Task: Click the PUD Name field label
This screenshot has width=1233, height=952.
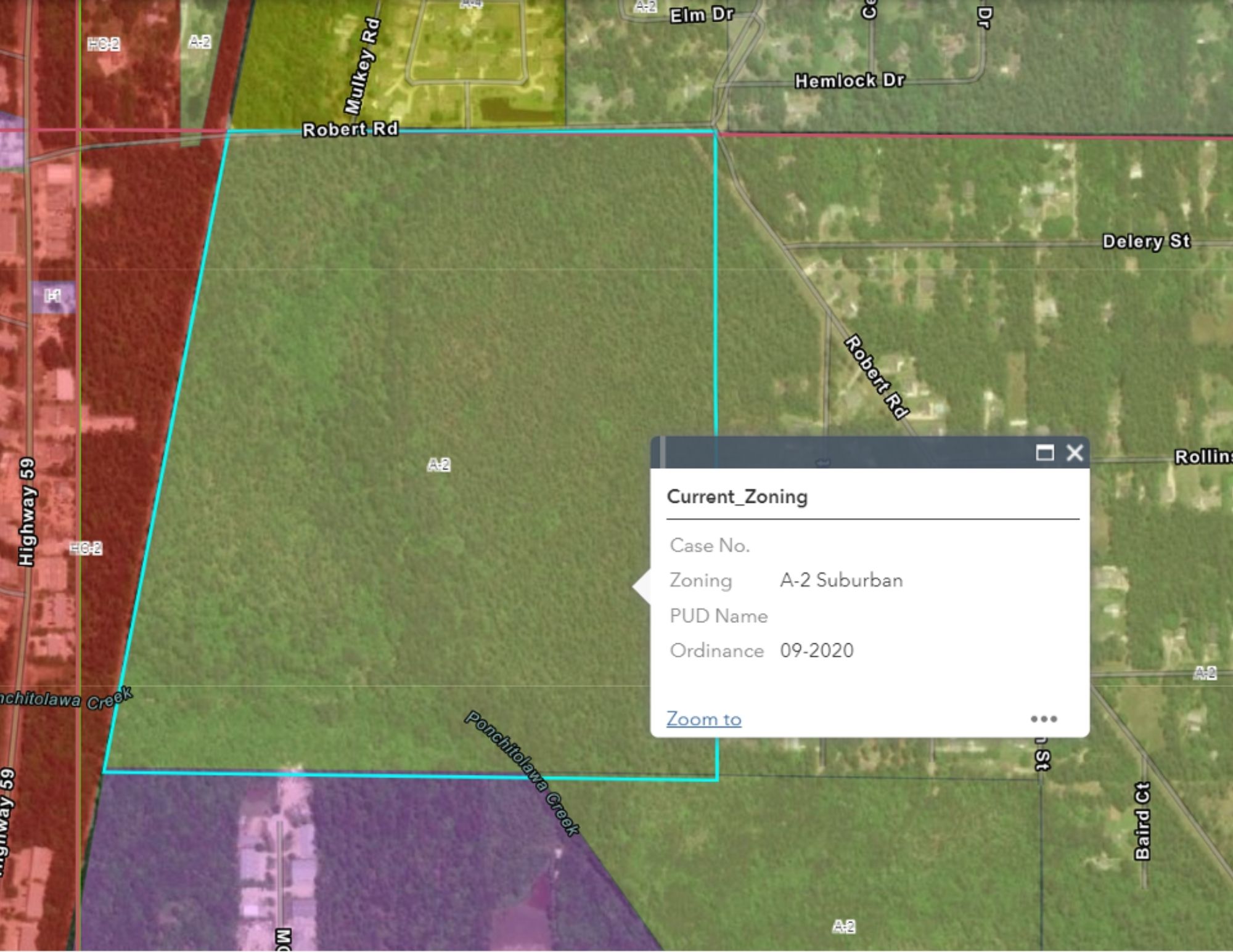Action: tap(719, 616)
